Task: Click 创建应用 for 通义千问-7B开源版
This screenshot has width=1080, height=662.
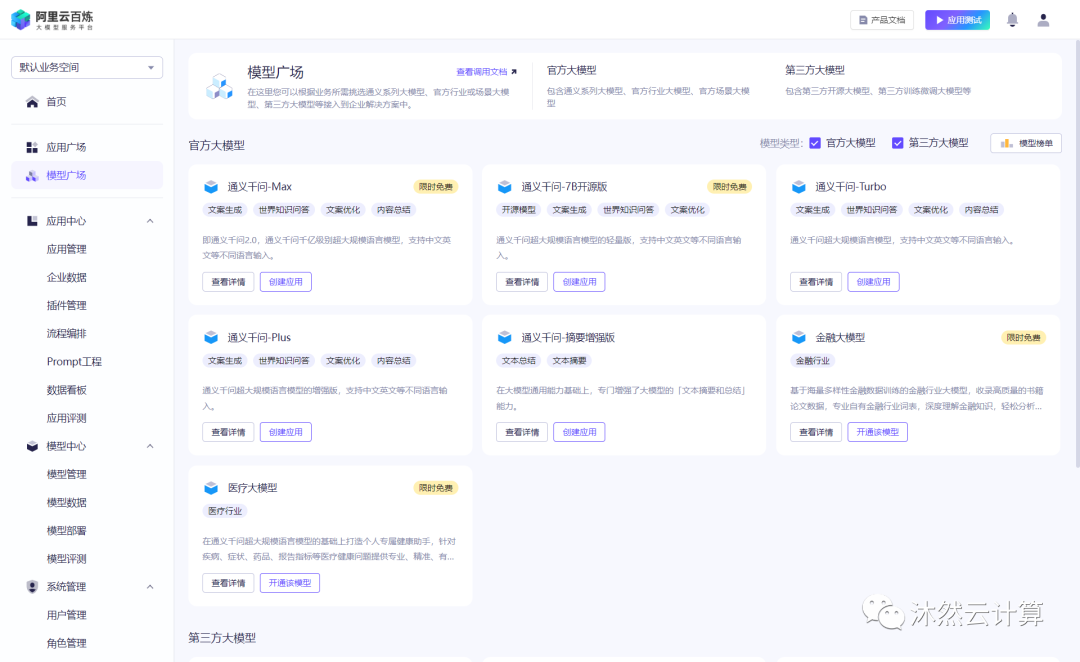Action: (x=579, y=282)
